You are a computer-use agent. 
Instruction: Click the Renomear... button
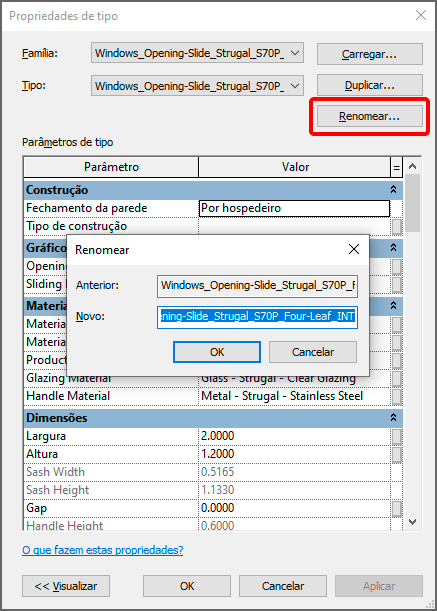pos(370,116)
